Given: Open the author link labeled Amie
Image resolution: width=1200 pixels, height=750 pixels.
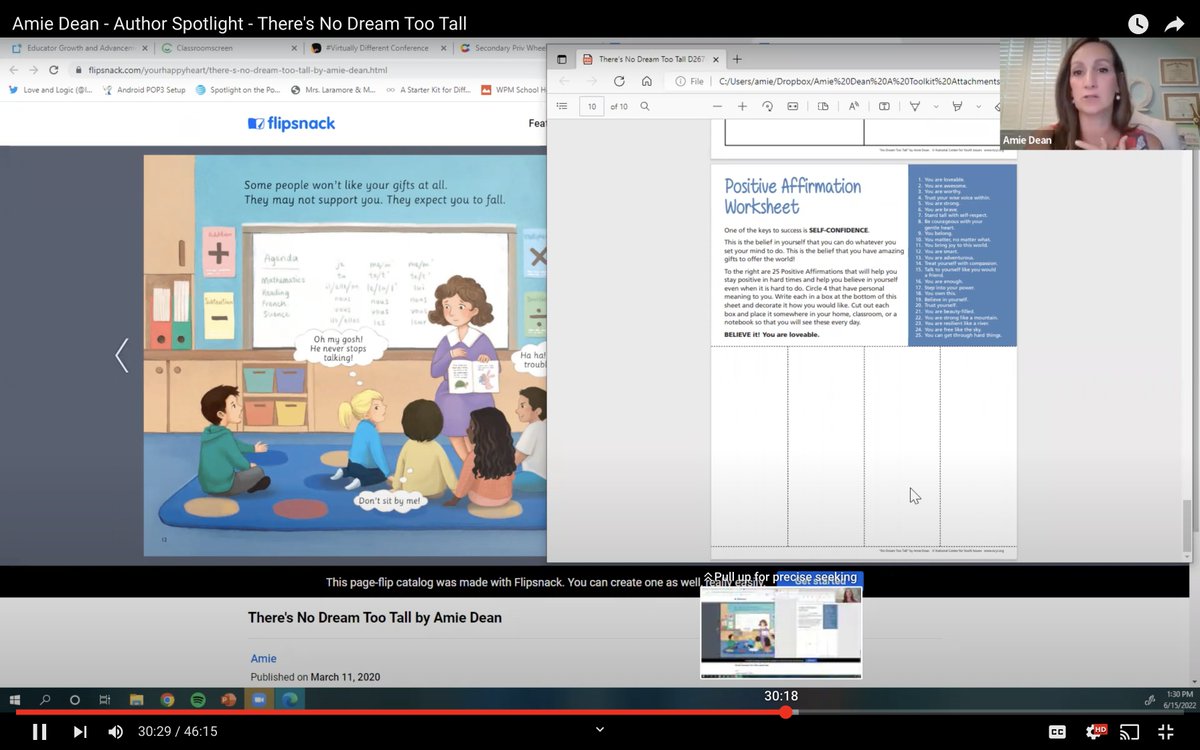Looking at the screenshot, I should [x=263, y=658].
